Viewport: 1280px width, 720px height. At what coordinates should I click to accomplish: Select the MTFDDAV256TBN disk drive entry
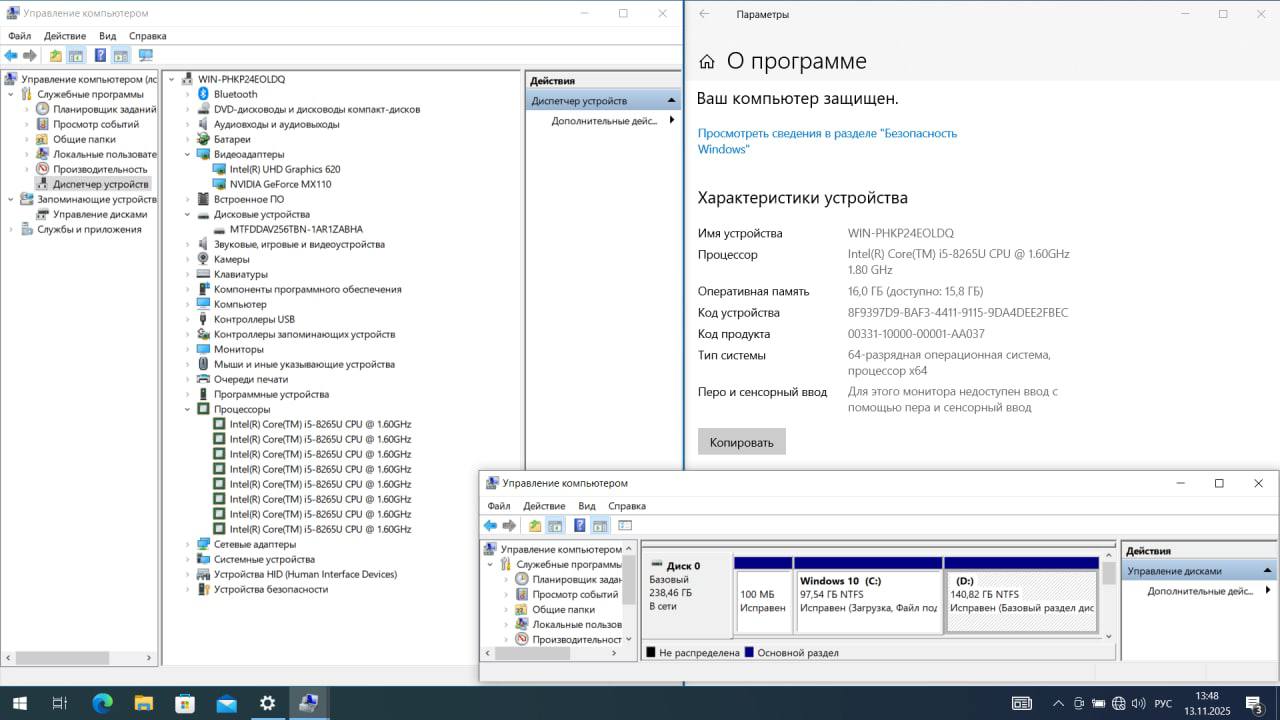click(x=296, y=229)
